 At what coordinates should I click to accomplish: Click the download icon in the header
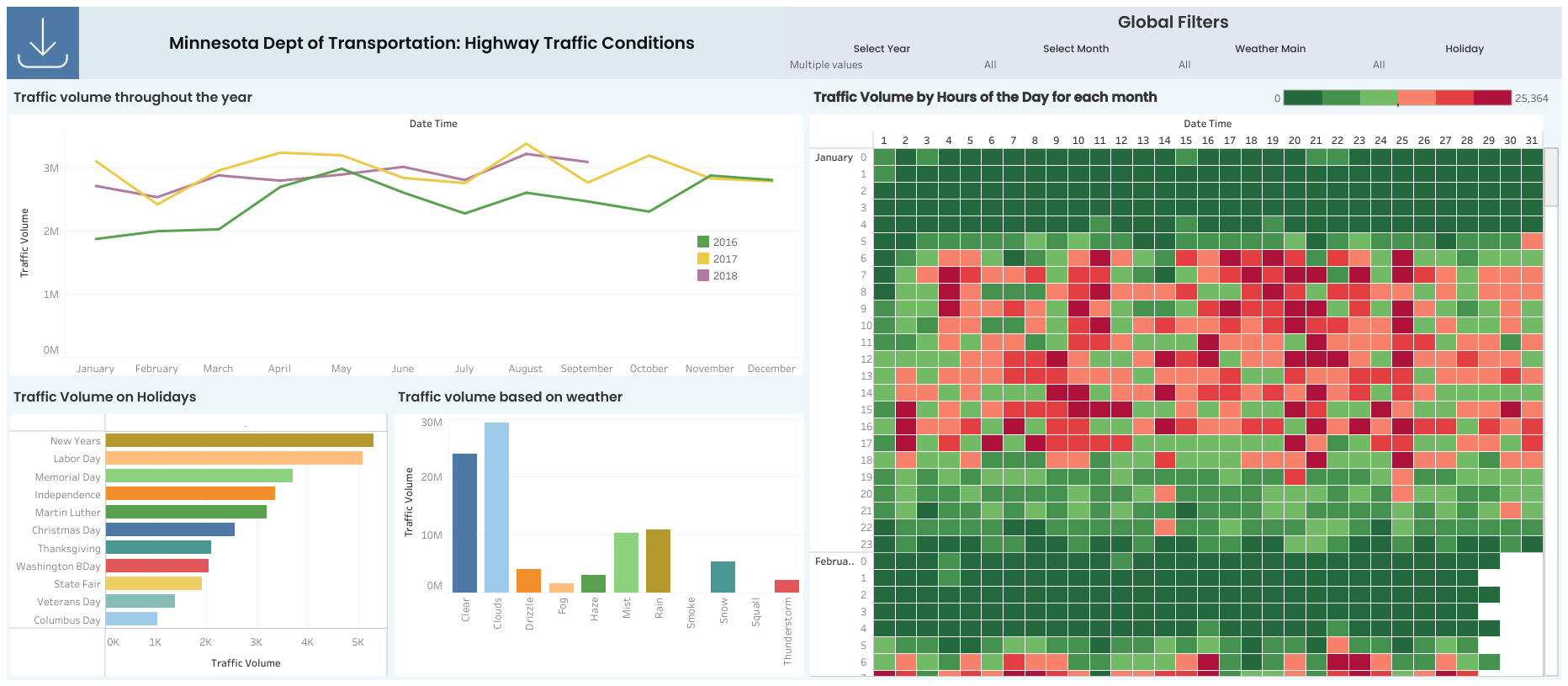(43, 43)
